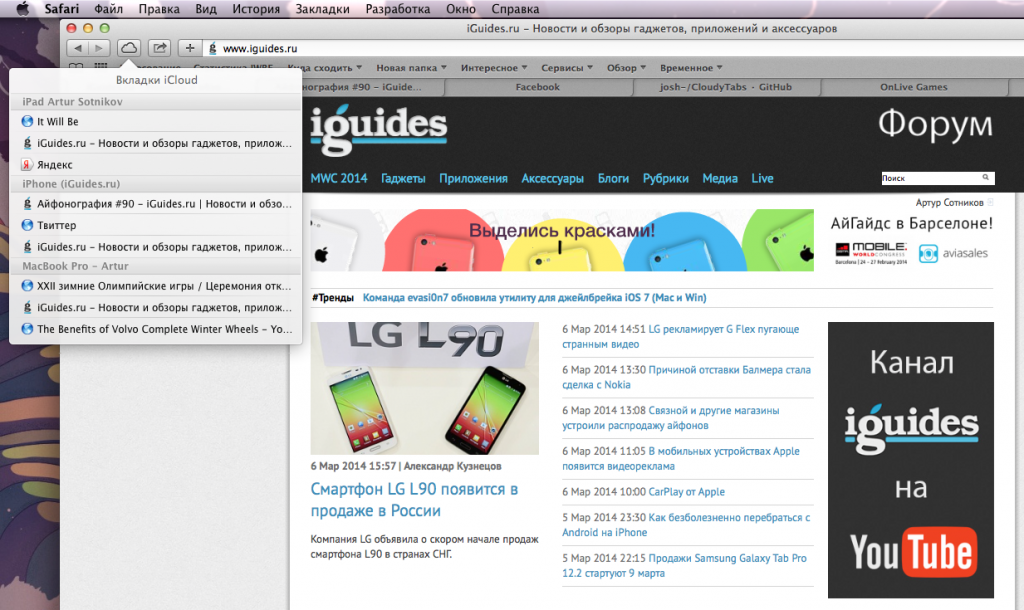The image size is (1024, 610).
Task: Expand the Новая папка bookmarks folder
Action: pos(411,67)
